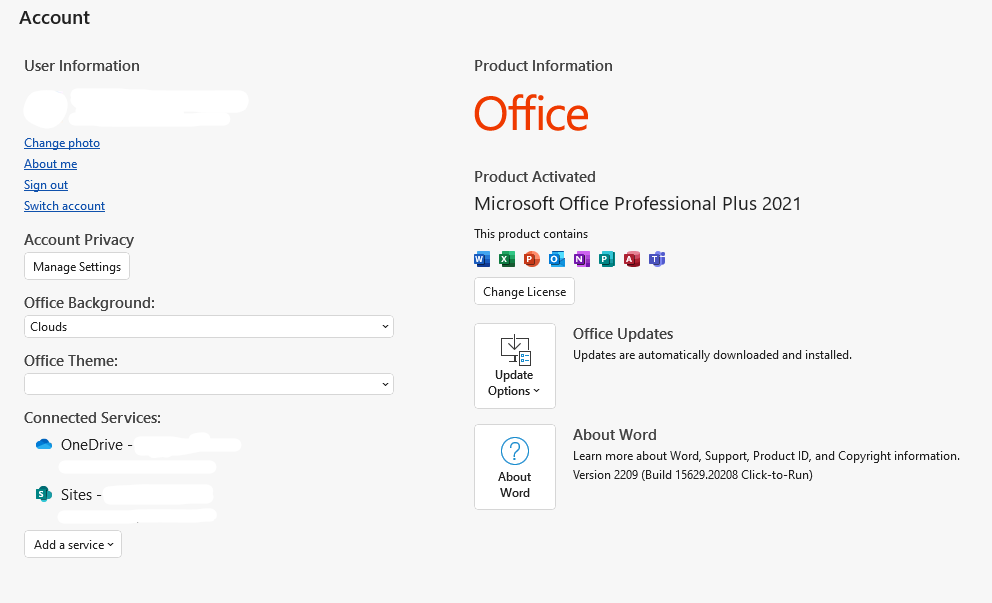Click the 'Microsoft Office Professional Plus 2021' text
The height and width of the screenshot is (603, 992).
click(x=638, y=204)
